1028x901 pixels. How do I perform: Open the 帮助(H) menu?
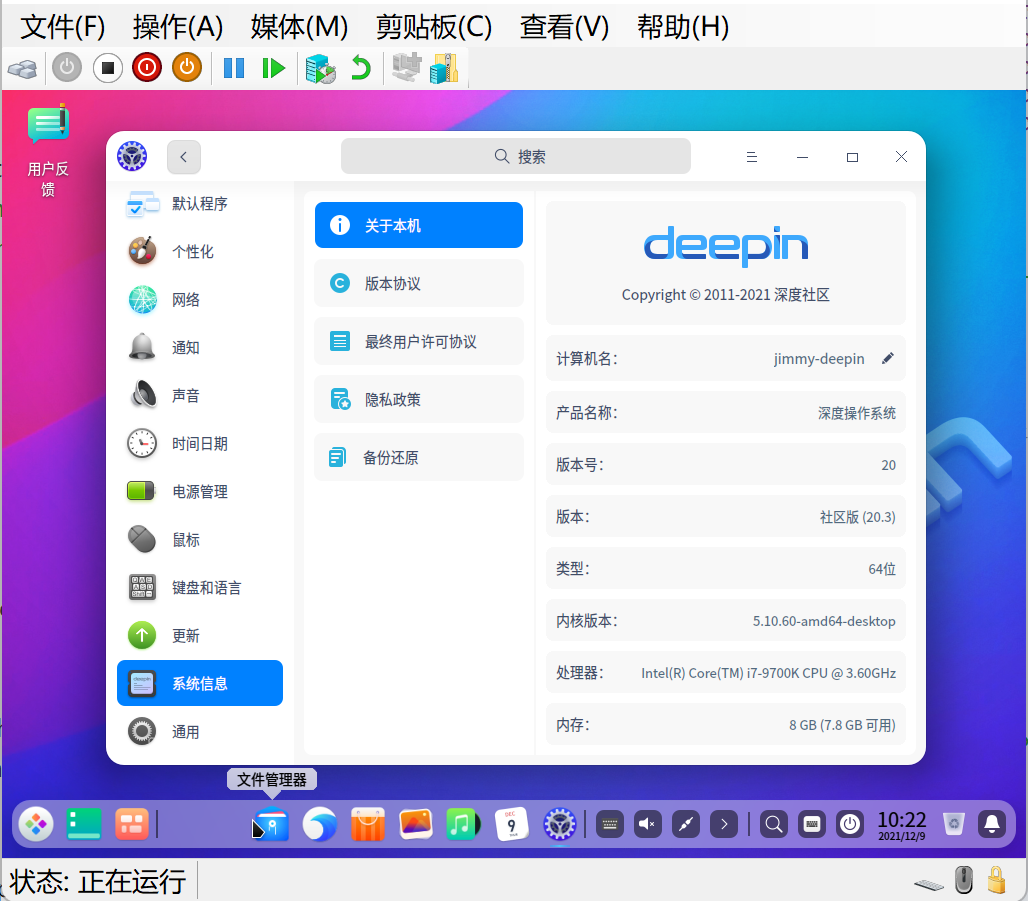click(682, 27)
